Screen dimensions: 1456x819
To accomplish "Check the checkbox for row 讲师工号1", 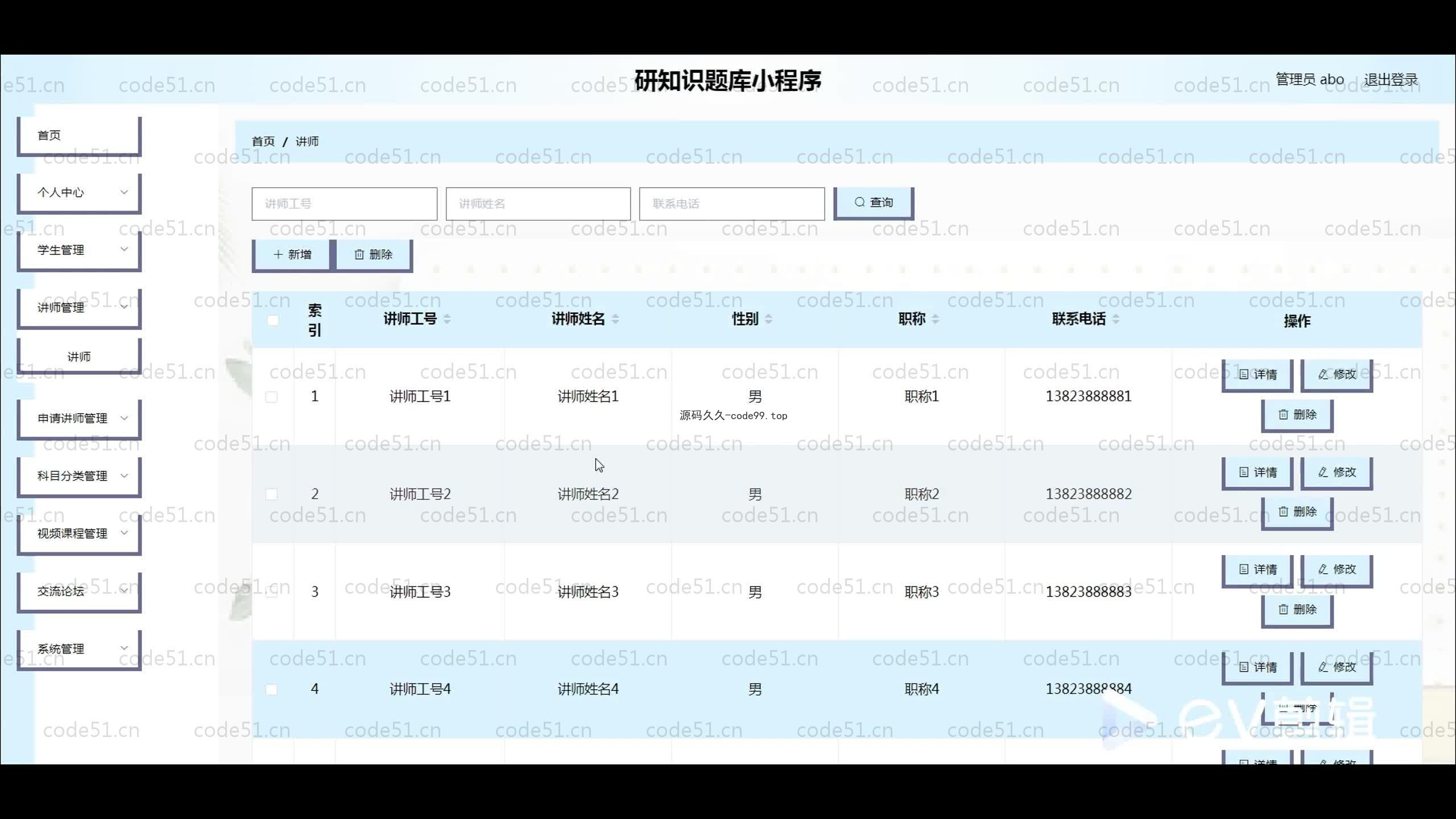I will click(272, 397).
